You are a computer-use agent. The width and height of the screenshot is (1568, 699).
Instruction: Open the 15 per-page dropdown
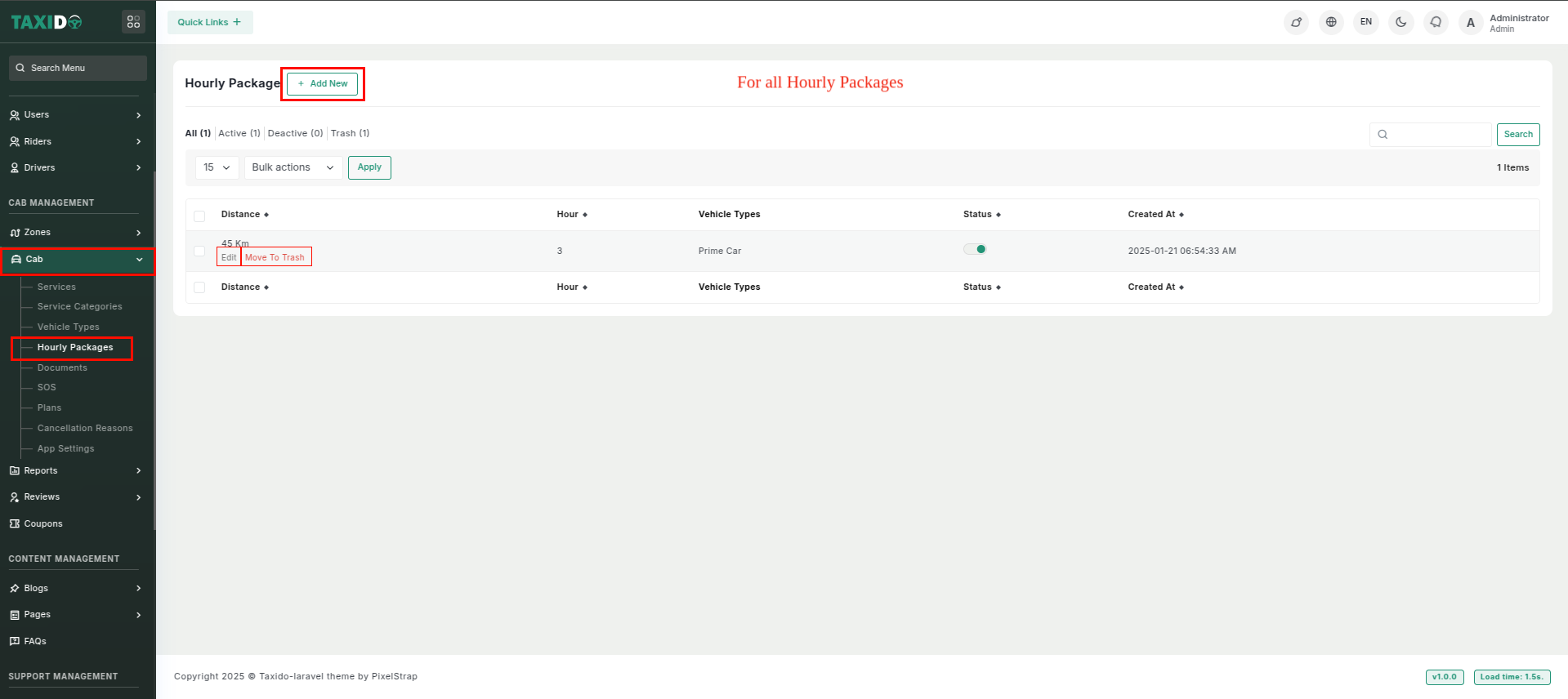[217, 167]
